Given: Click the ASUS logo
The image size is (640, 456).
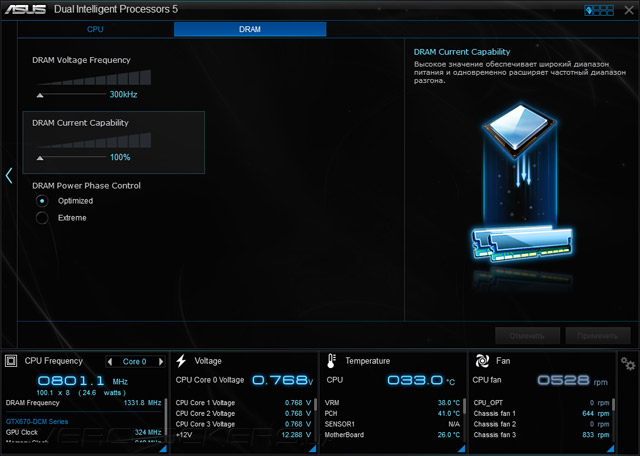Looking at the screenshot, I should [x=25, y=9].
